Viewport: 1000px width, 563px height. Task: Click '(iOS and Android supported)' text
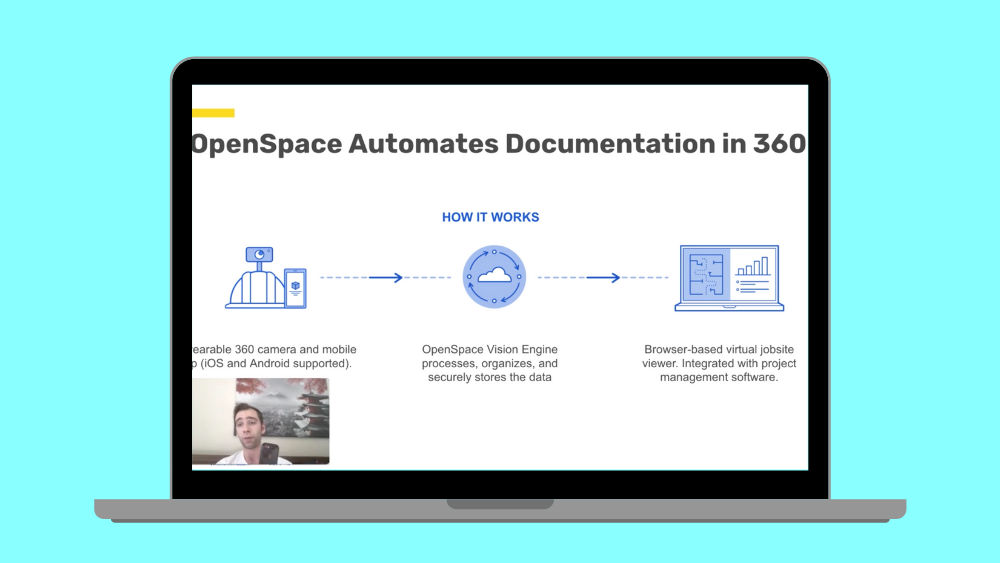[x=276, y=363]
